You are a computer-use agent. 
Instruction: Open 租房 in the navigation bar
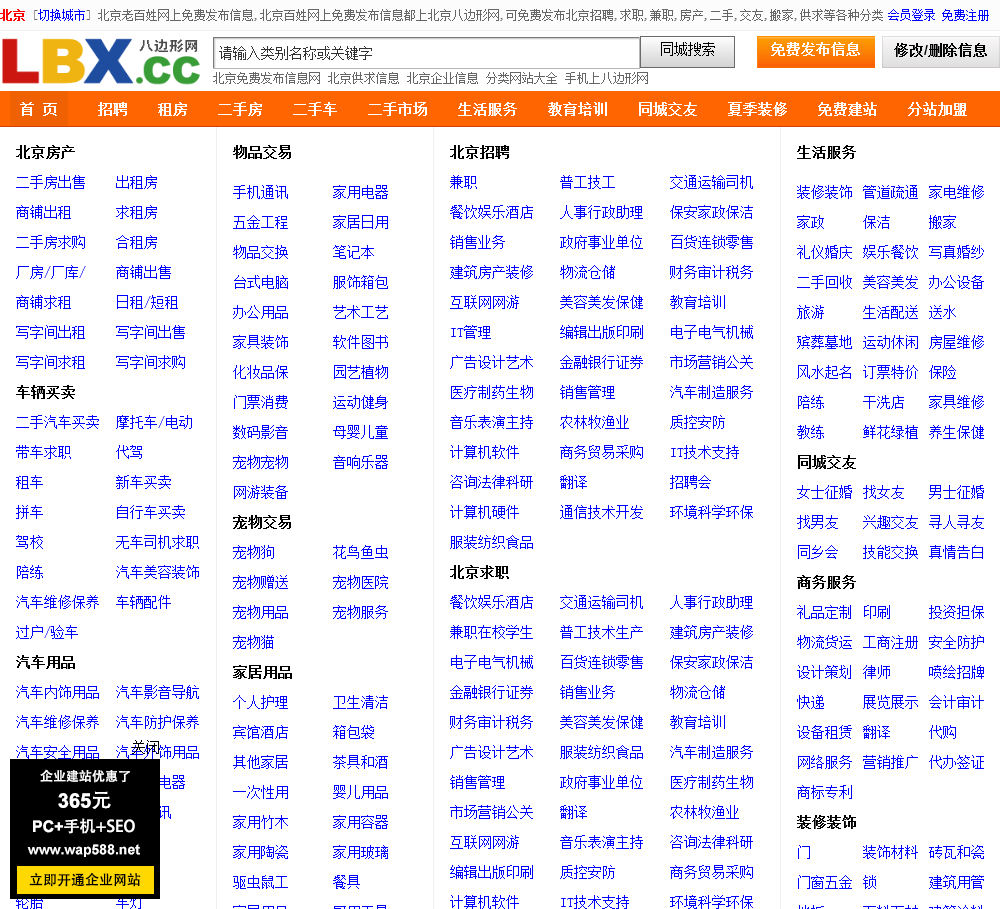pos(172,109)
